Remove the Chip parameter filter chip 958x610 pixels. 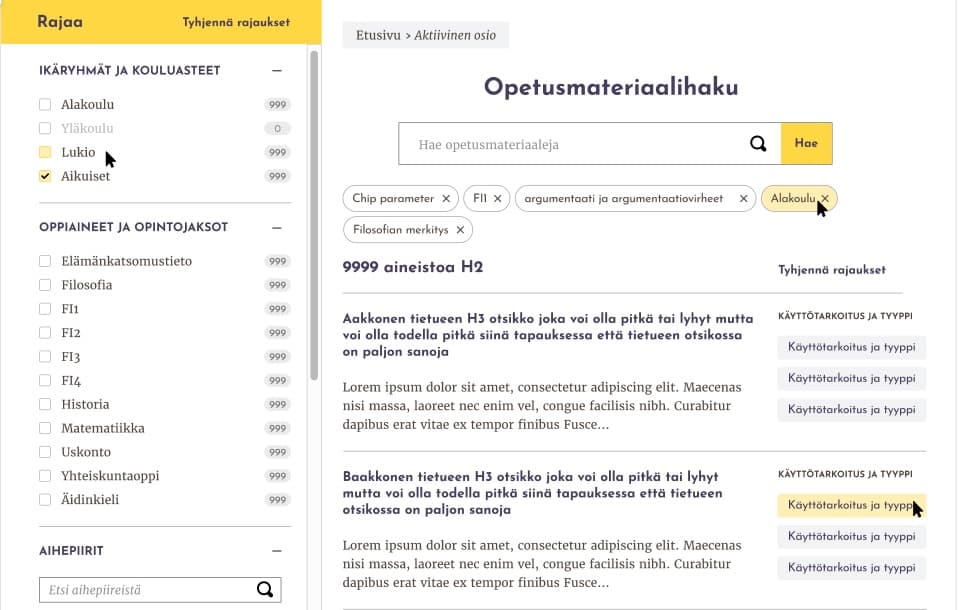446,198
